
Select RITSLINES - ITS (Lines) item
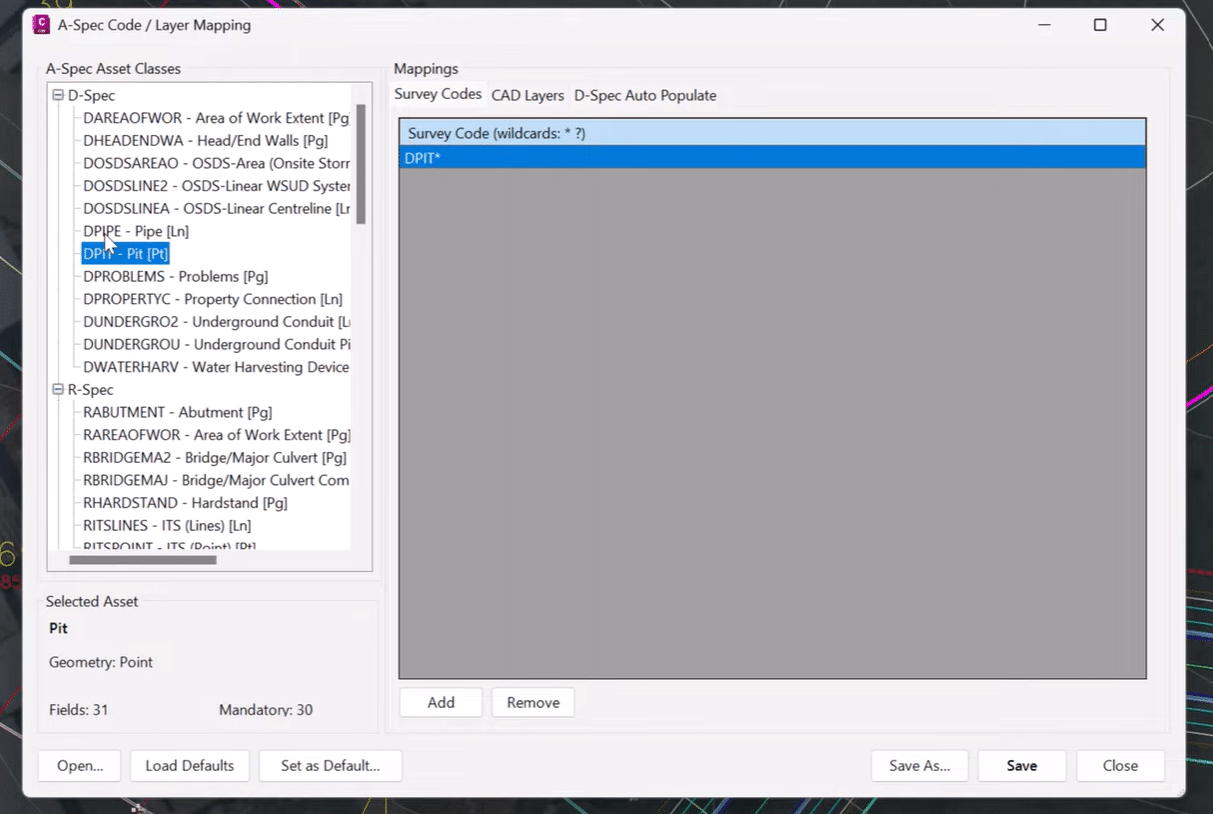(167, 526)
